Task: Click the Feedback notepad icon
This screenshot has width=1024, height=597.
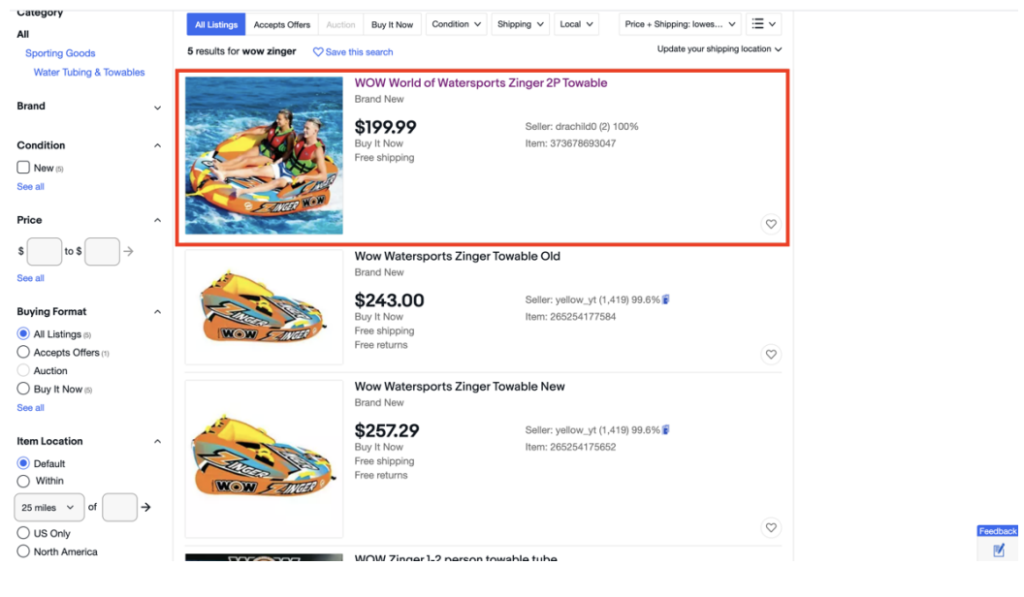Action: tap(998, 550)
